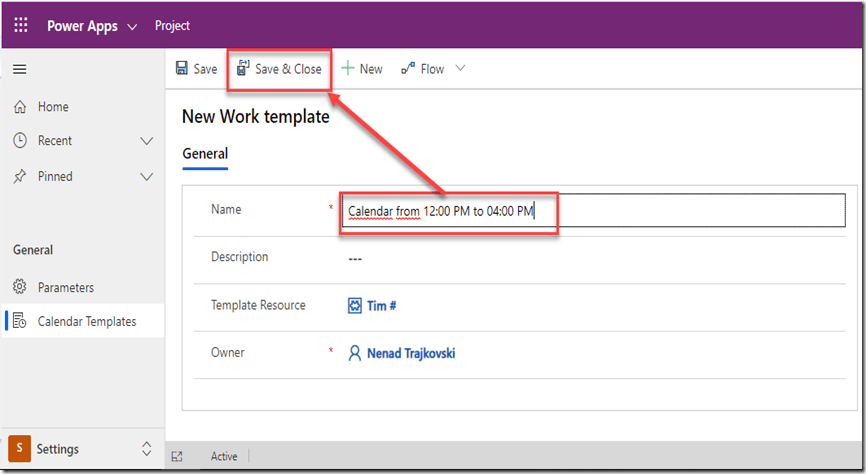Expand the Flow dropdown chevron
Screen dimensions: 866x474
tap(460, 69)
